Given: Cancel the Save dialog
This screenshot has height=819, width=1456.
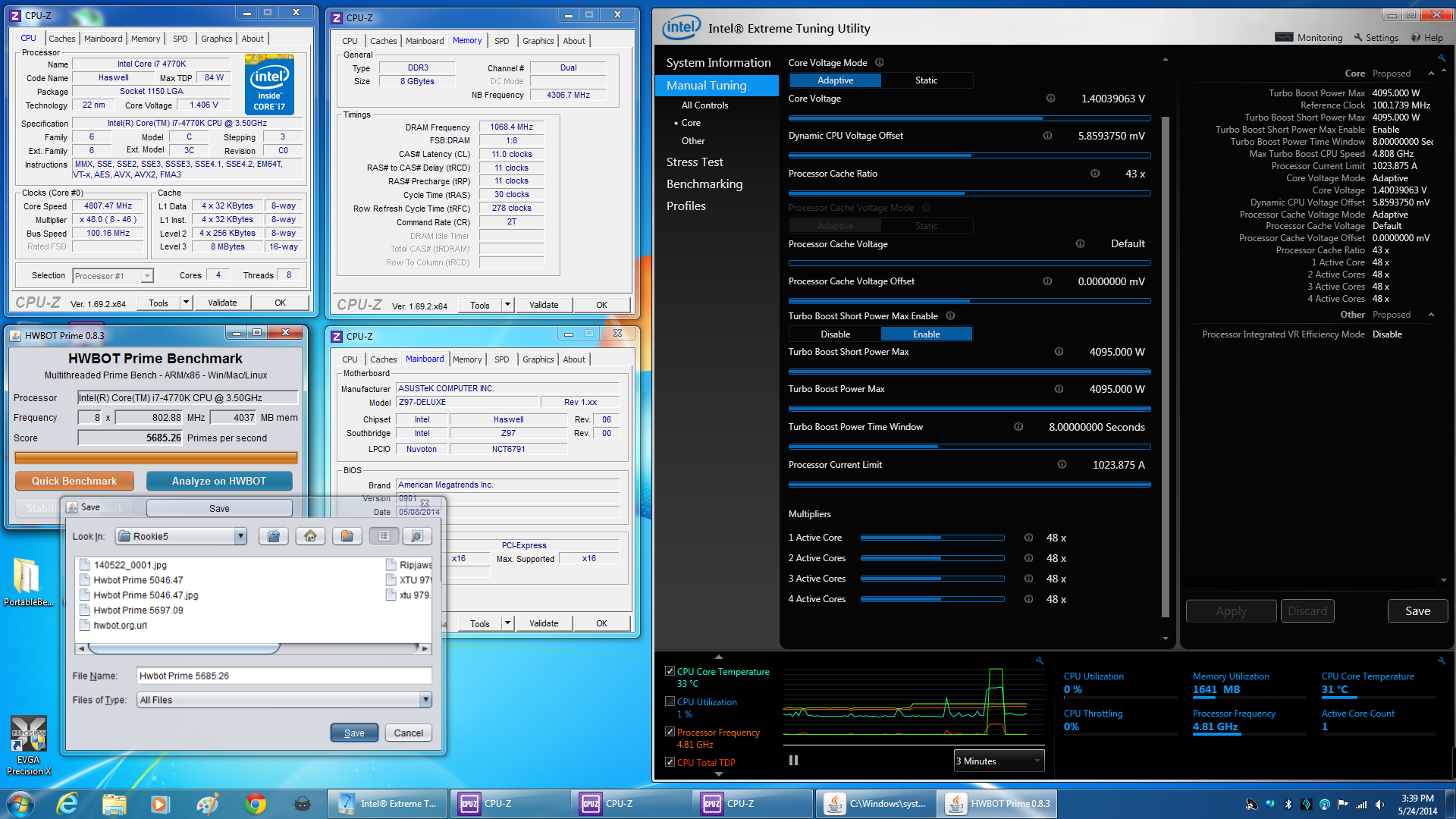Looking at the screenshot, I should coord(409,733).
